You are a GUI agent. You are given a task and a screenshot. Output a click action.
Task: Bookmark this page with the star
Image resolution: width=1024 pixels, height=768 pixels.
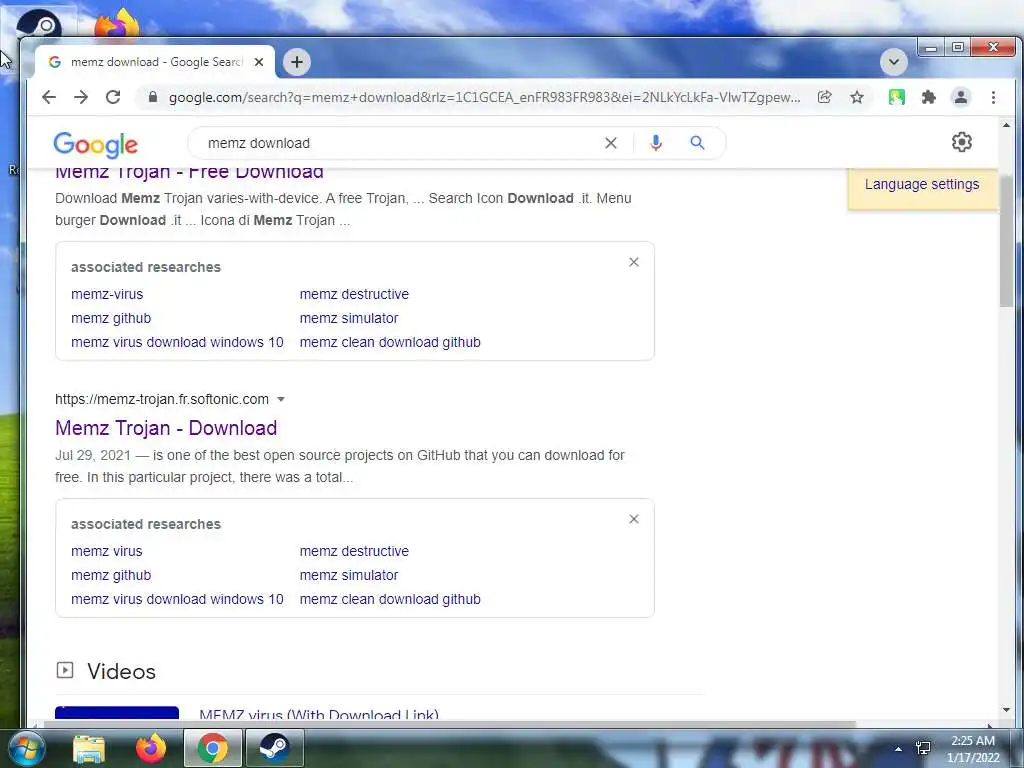click(x=857, y=97)
